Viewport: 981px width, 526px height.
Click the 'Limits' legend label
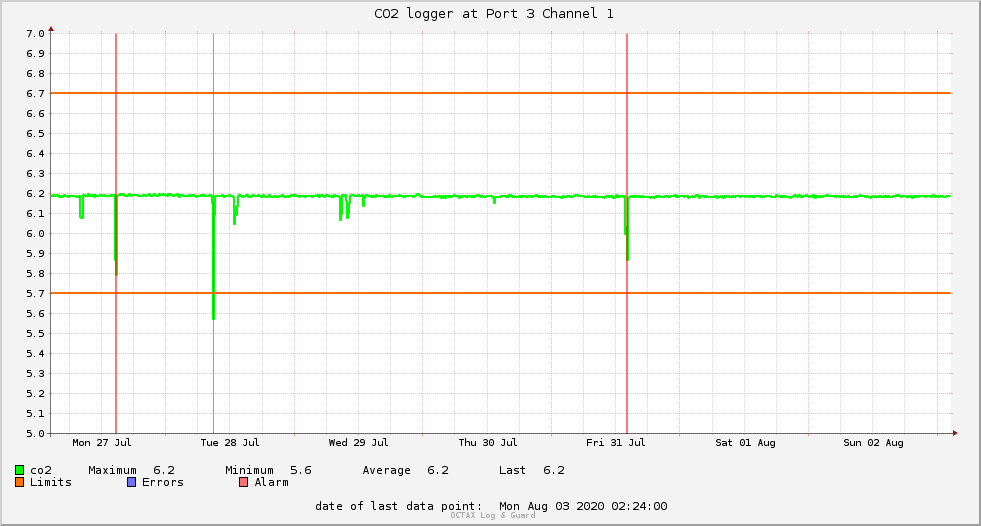pos(51,482)
